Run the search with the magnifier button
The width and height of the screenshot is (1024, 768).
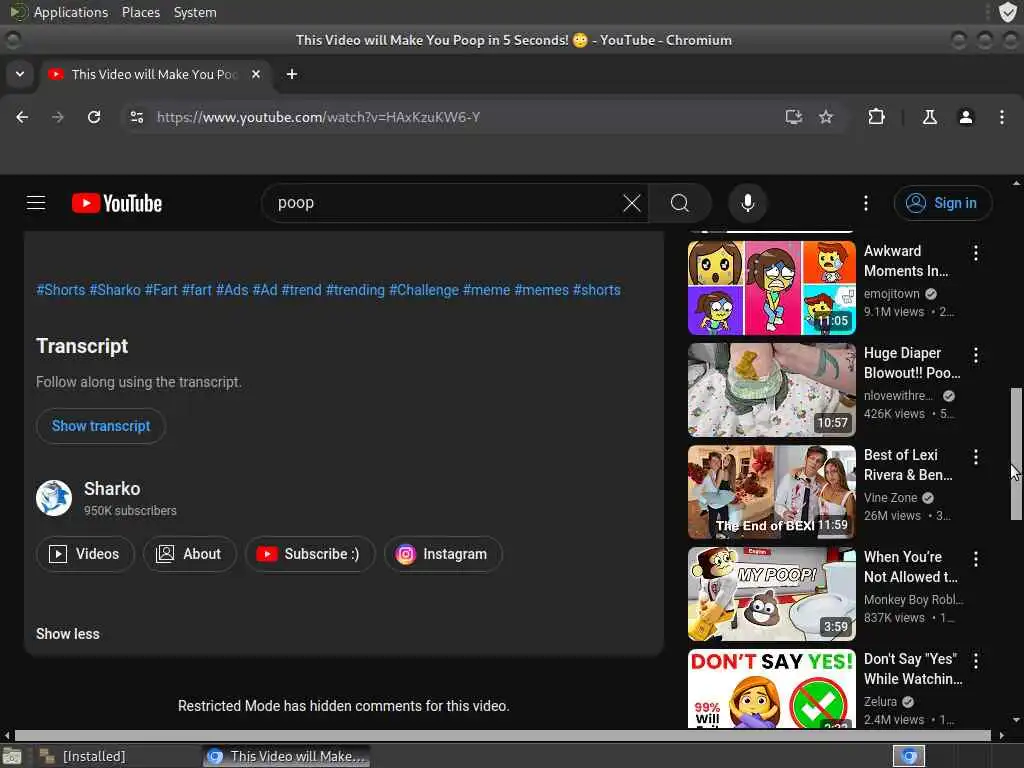[680, 203]
